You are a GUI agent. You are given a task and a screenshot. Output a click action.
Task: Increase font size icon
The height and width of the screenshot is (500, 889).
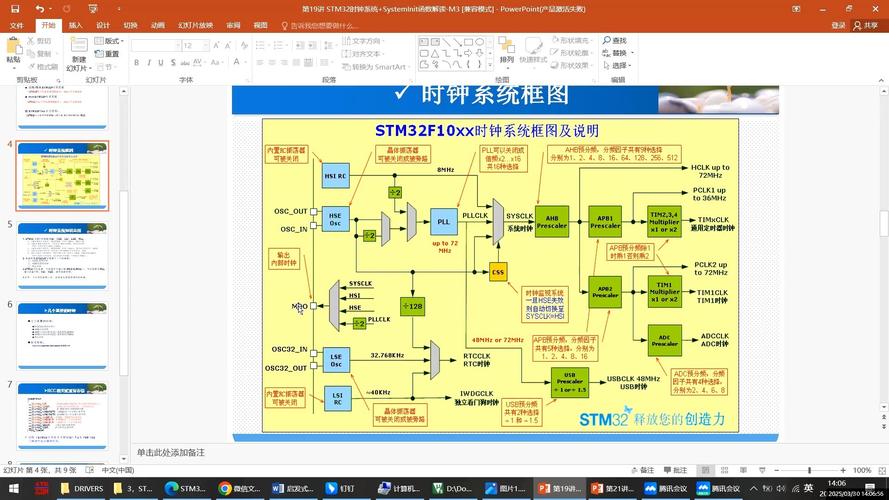pyautogui.click(x=216, y=45)
